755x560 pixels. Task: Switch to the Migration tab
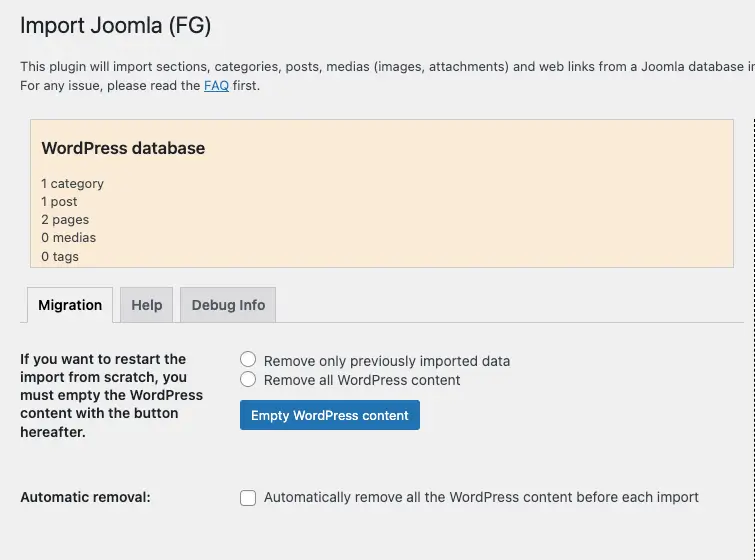coord(70,305)
